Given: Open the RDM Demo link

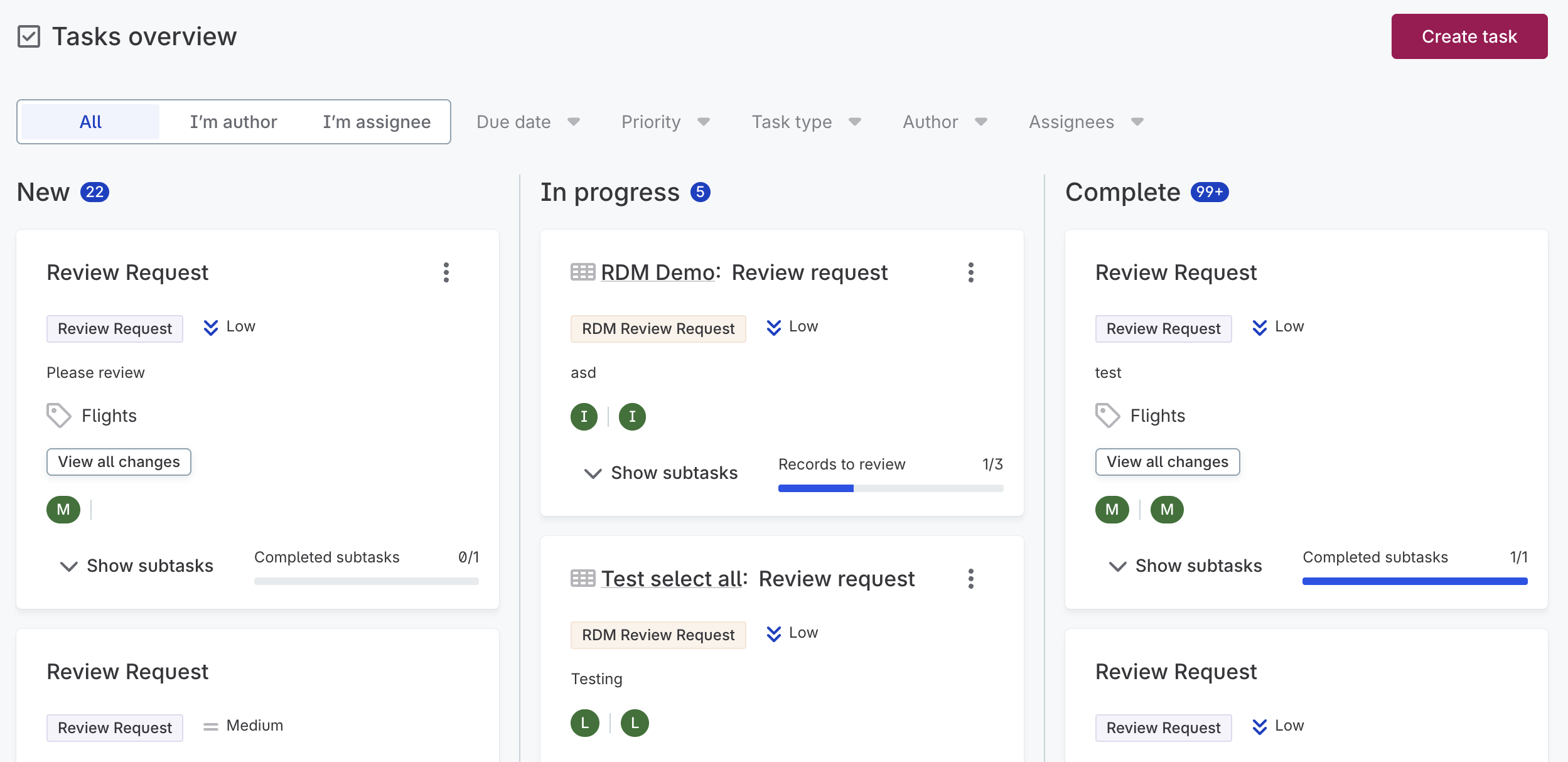Looking at the screenshot, I should point(658,272).
